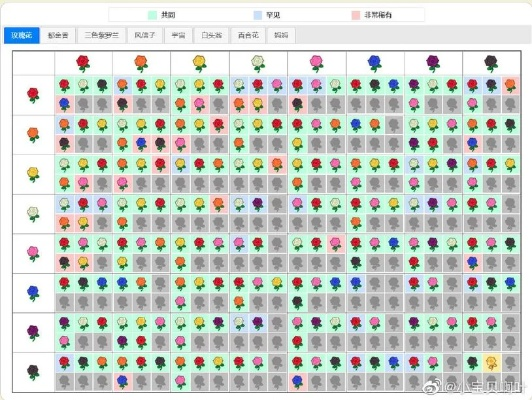The height and width of the screenshot is (400, 532).
Task: Open the 三色紫罗兰 tab
Action: point(101,35)
